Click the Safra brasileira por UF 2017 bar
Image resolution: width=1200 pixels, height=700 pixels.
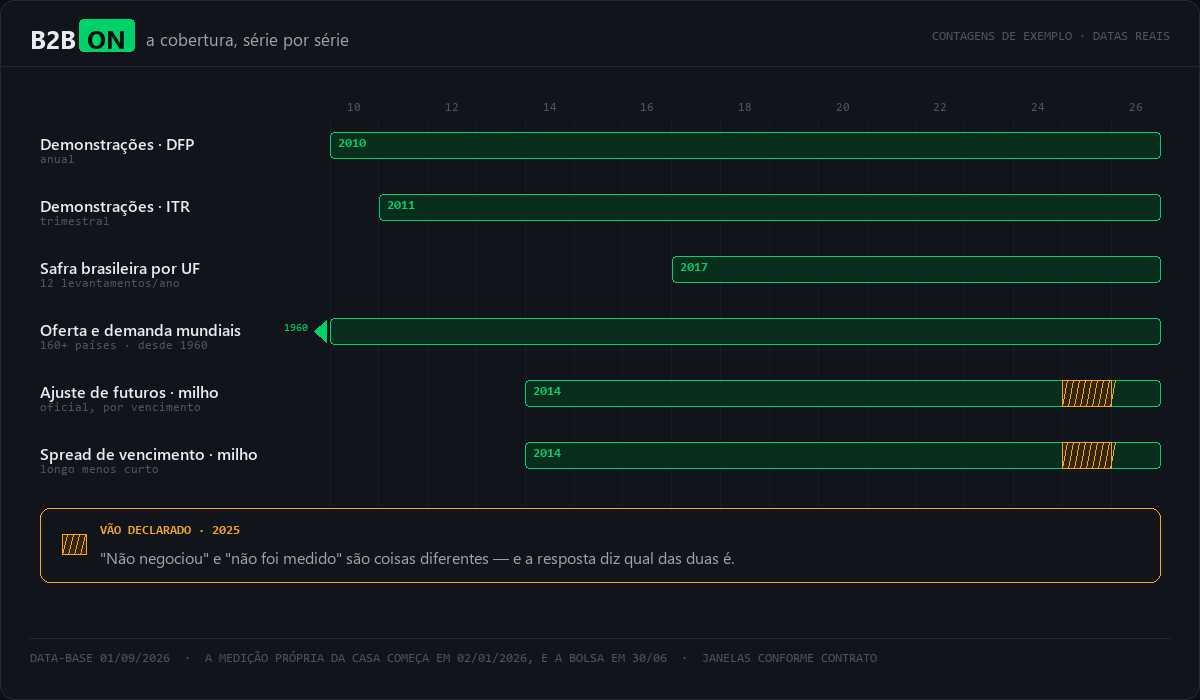[x=916, y=269]
